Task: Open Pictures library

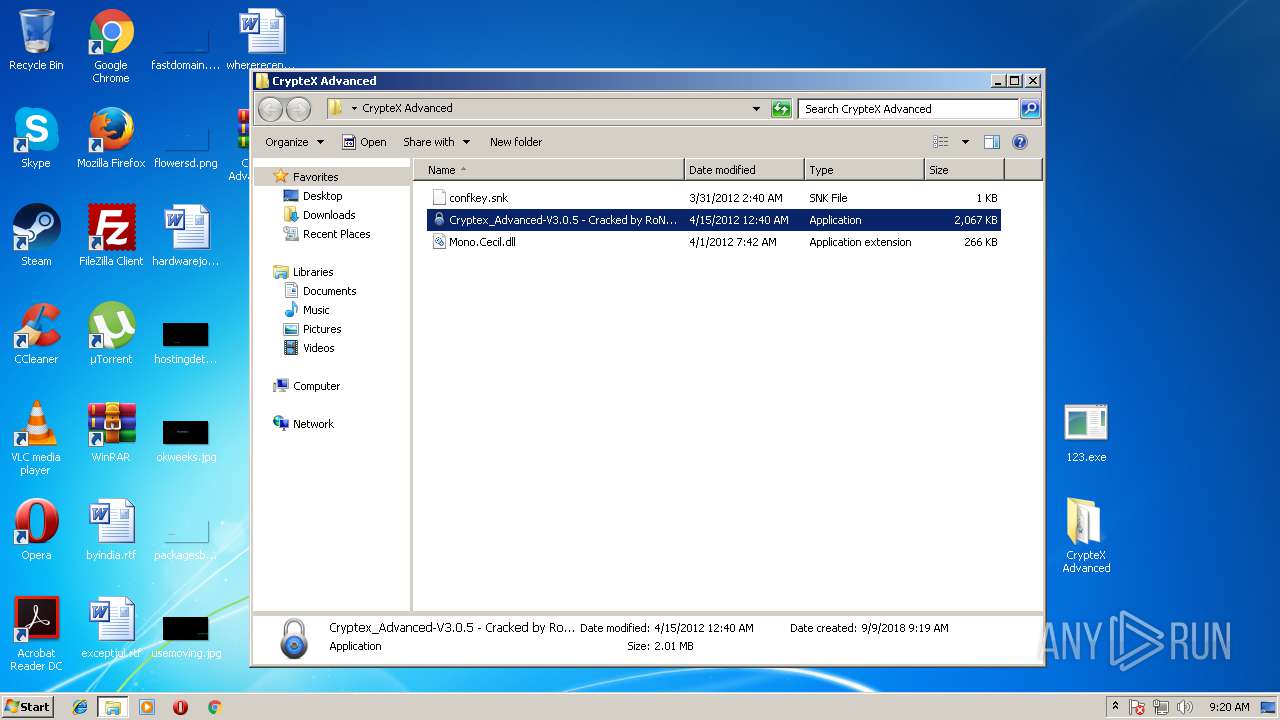Action: 322,329
